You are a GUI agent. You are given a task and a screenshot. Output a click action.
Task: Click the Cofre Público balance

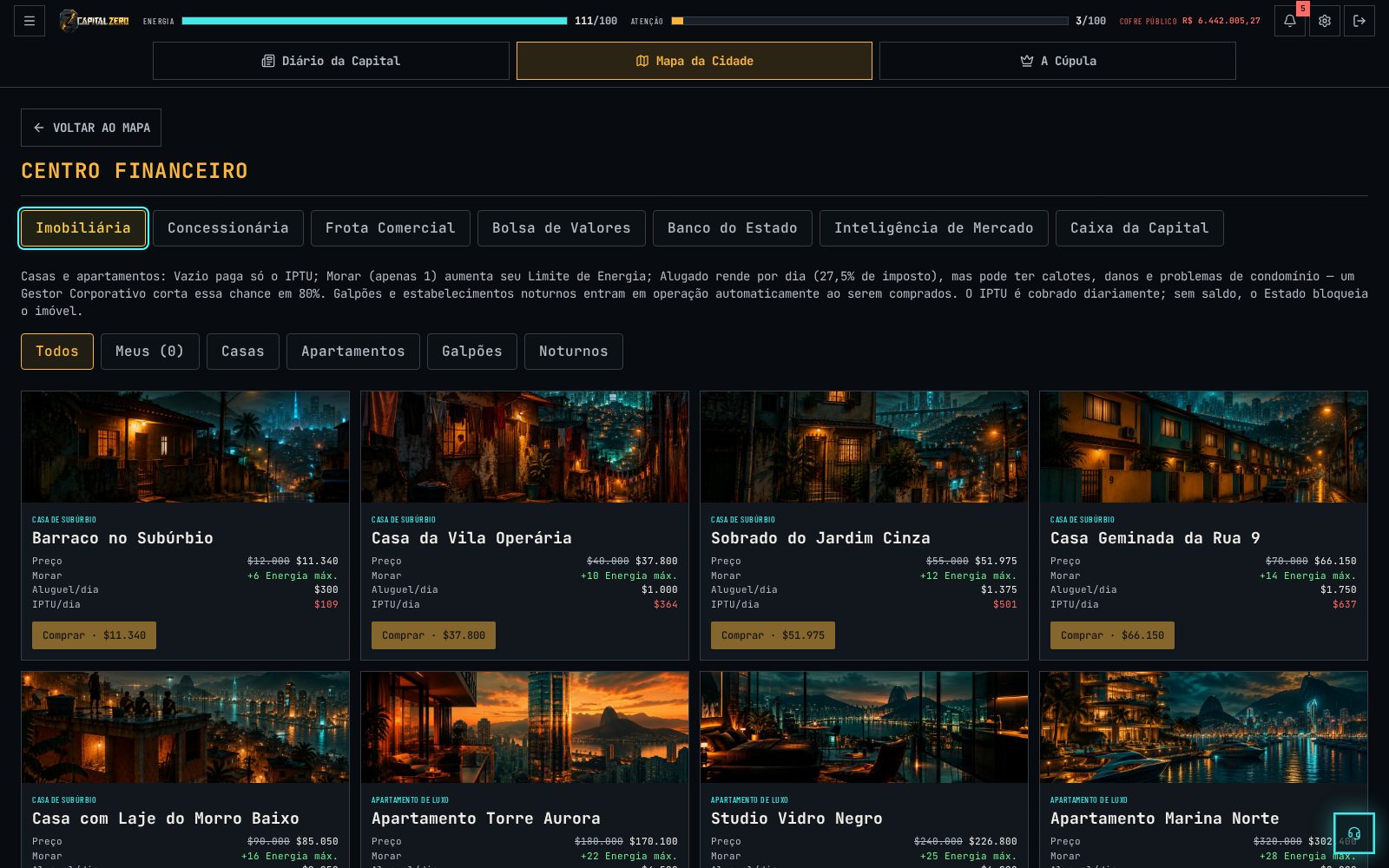1190,21
